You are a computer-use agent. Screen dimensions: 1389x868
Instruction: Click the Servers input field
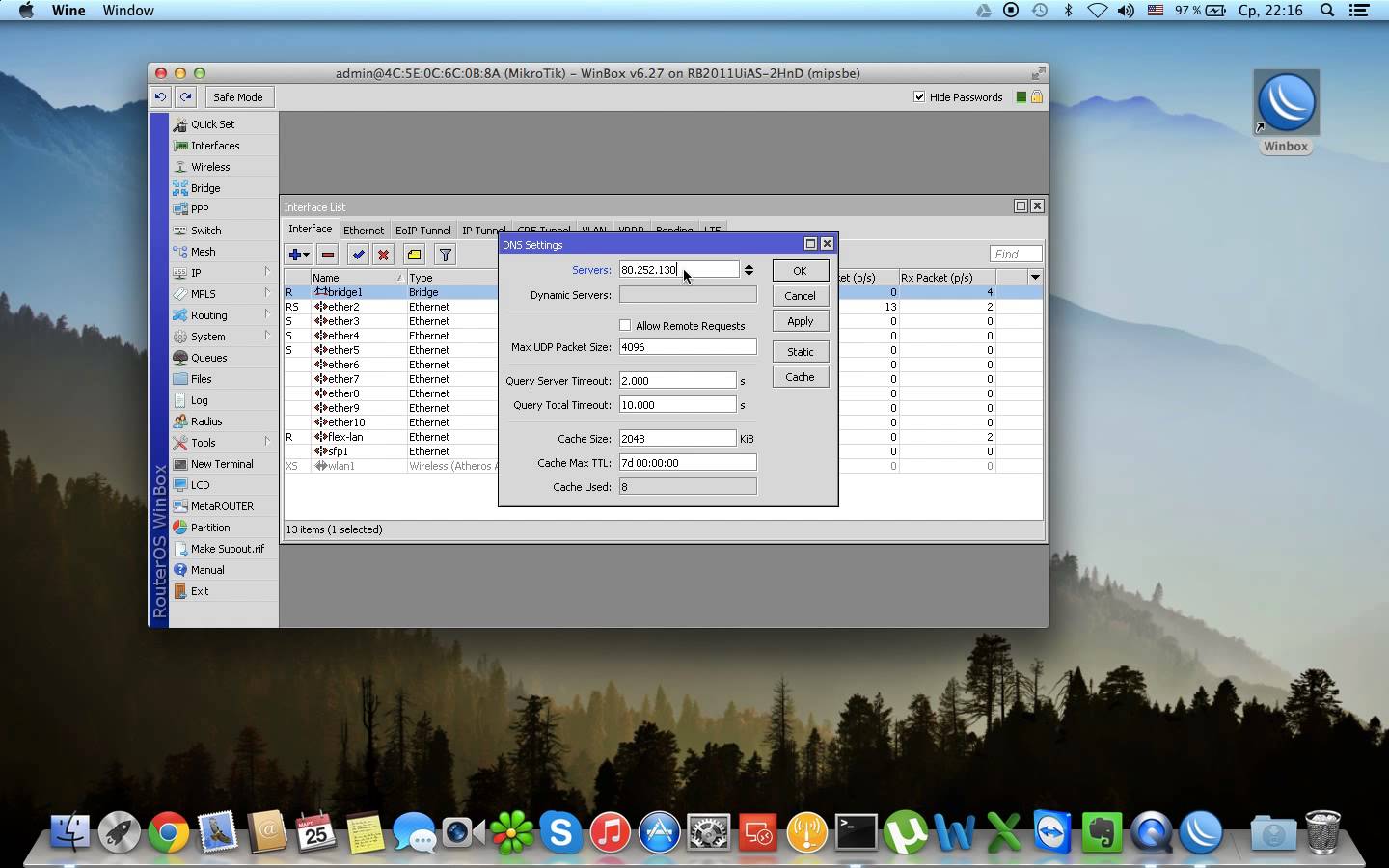point(679,270)
